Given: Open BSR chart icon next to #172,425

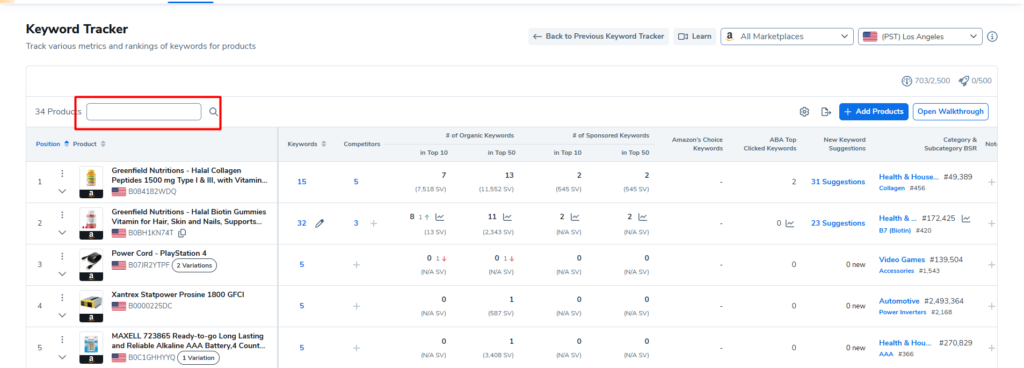Looking at the screenshot, I should click(966, 219).
